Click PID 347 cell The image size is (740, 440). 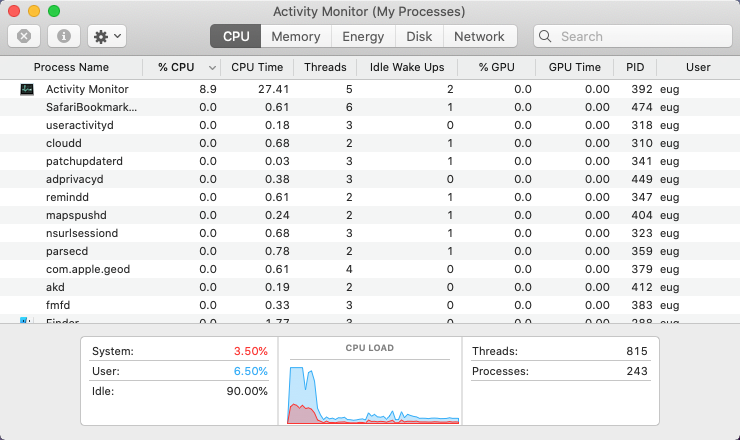click(x=642, y=197)
